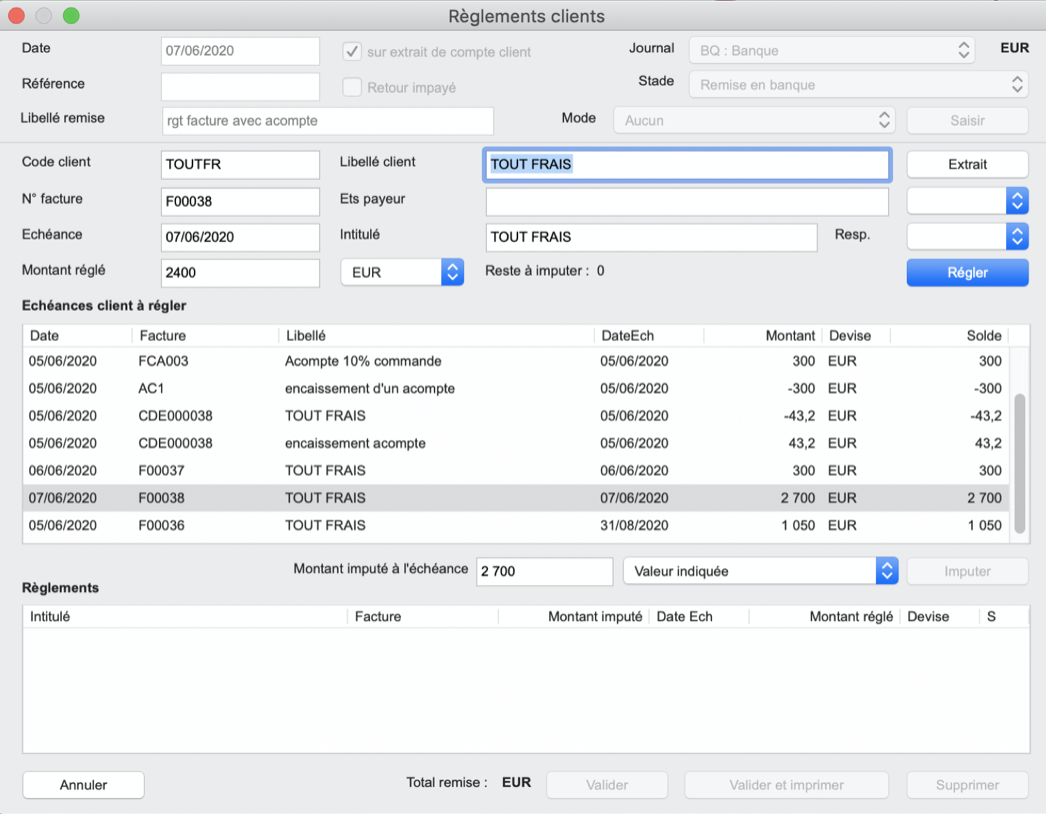Click the Solde column header

[949, 336]
